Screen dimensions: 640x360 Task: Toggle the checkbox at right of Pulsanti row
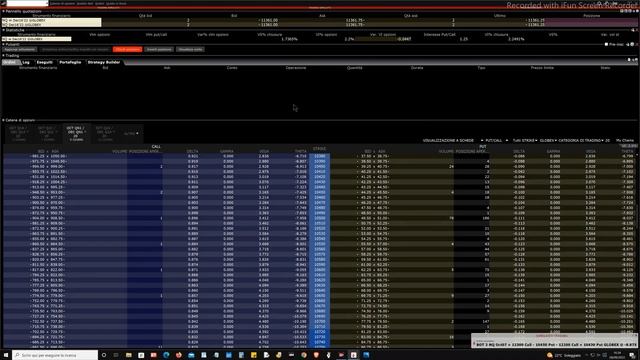coord(606,44)
